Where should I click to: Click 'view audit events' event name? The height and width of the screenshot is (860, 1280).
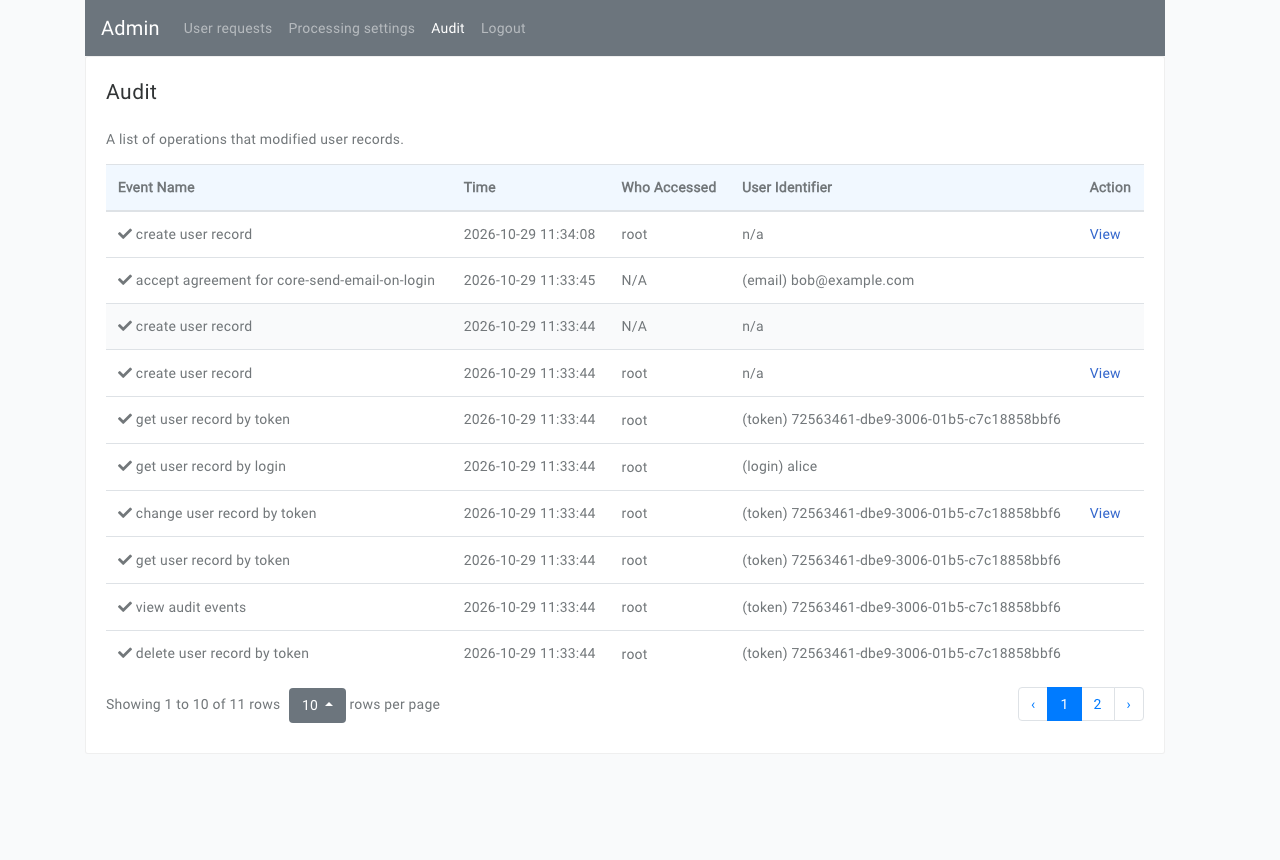point(191,607)
